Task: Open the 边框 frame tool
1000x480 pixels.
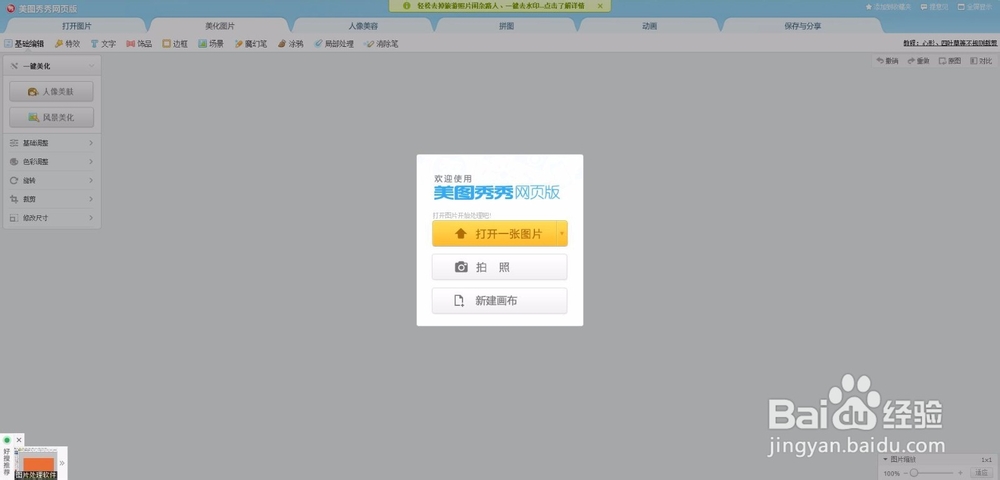Action: [x=175, y=44]
